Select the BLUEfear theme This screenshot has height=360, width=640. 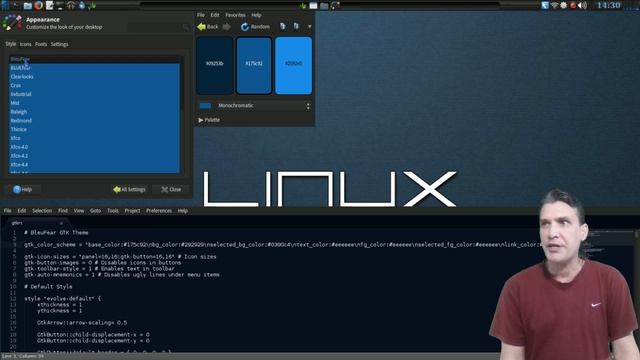(x=94, y=68)
